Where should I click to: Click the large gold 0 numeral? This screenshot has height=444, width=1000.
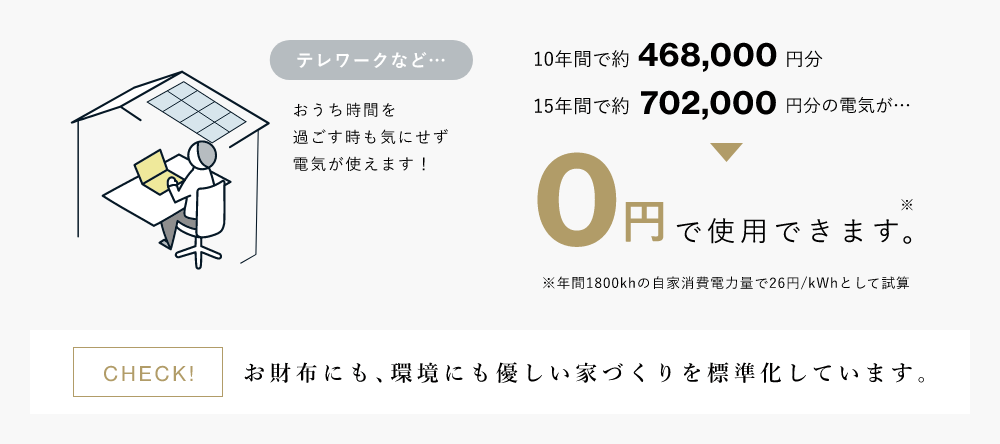click(x=577, y=200)
